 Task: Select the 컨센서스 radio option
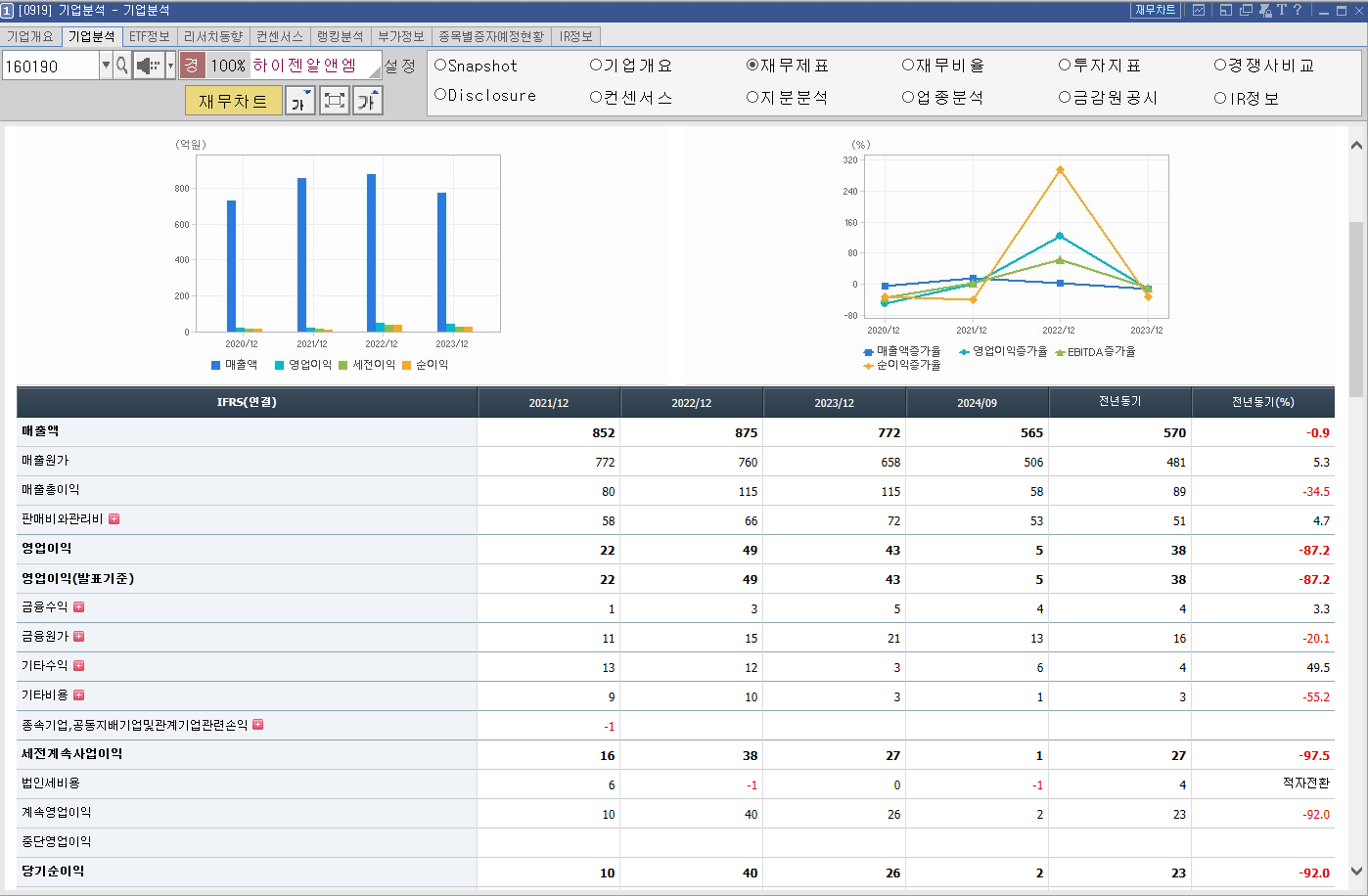pyautogui.click(x=596, y=98)
